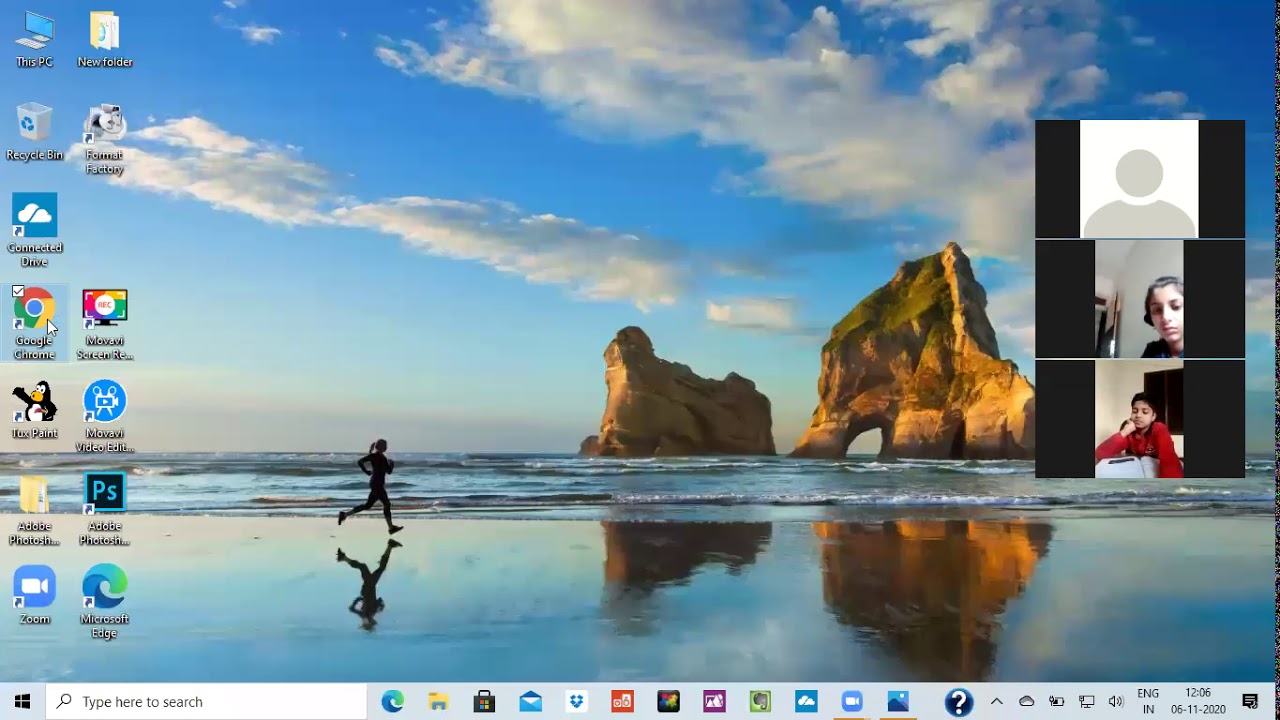The image size is (1280, 720).
Task: Open Google Chrome desktop shortcut
Action: (34, 311)
